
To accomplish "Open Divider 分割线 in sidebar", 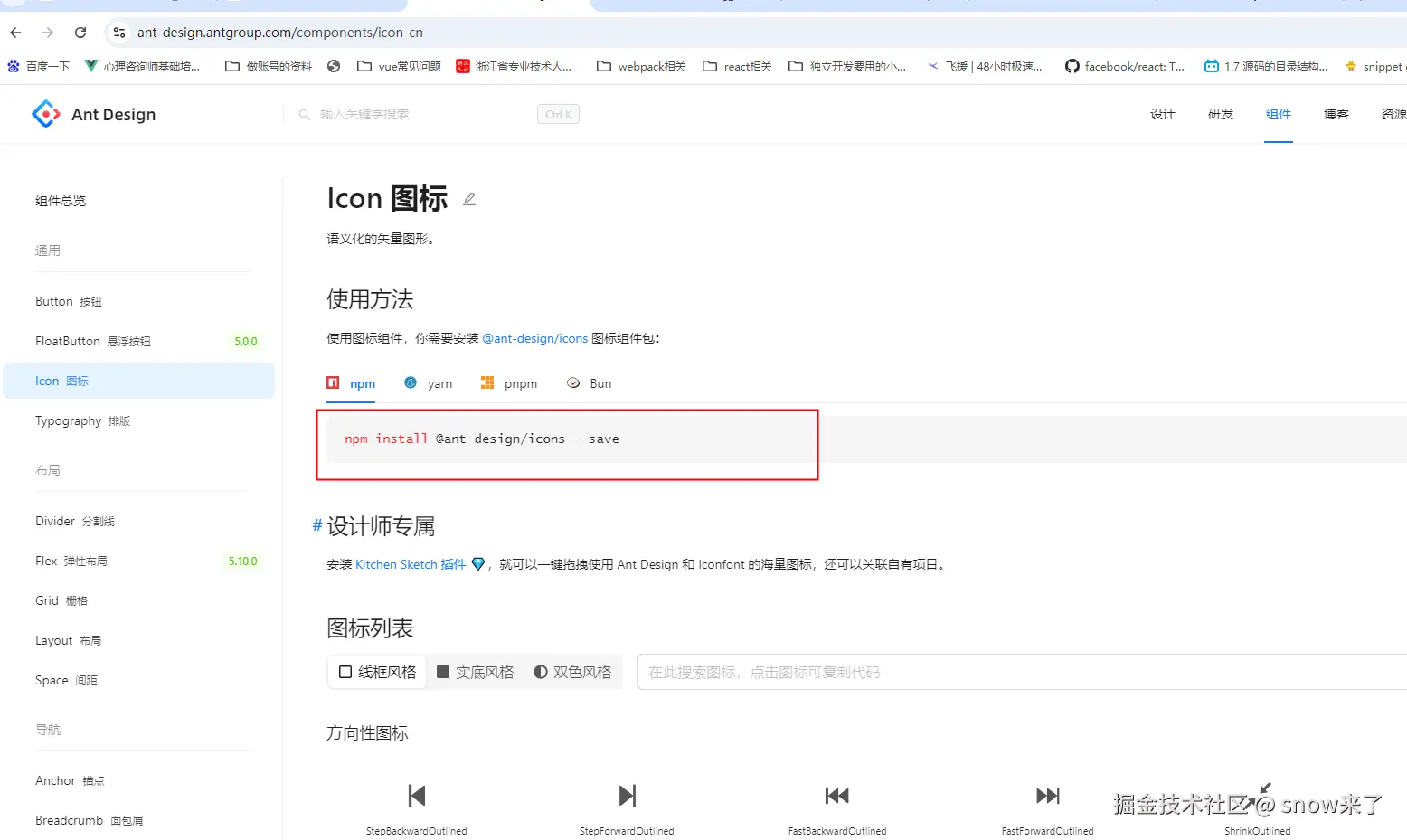I will (139, 521).
